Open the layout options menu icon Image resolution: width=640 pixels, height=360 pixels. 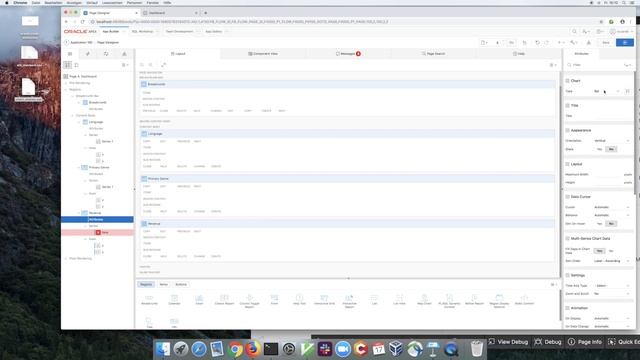click(553, 65)
